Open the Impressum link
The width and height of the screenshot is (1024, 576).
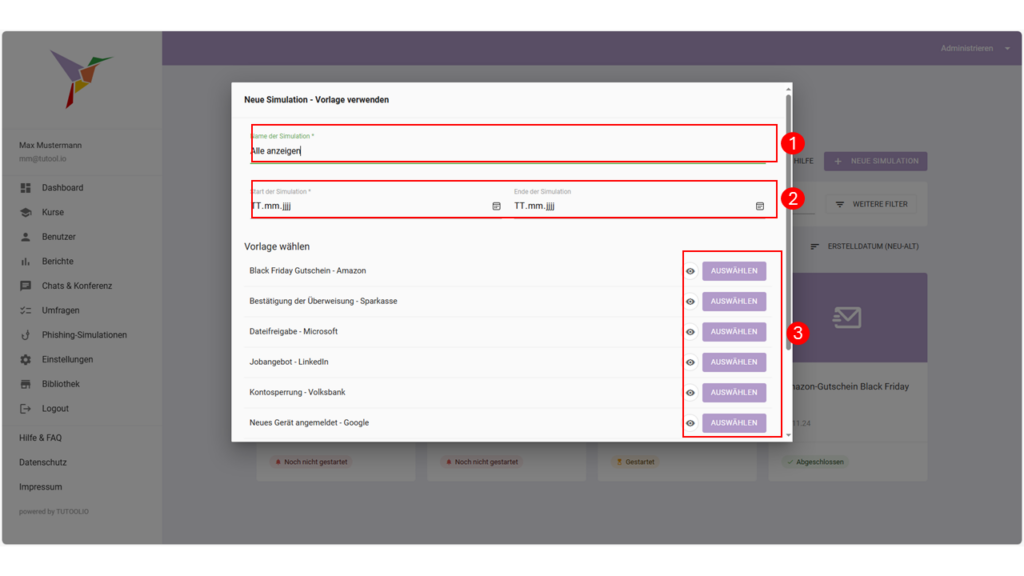tap(40, 487)
